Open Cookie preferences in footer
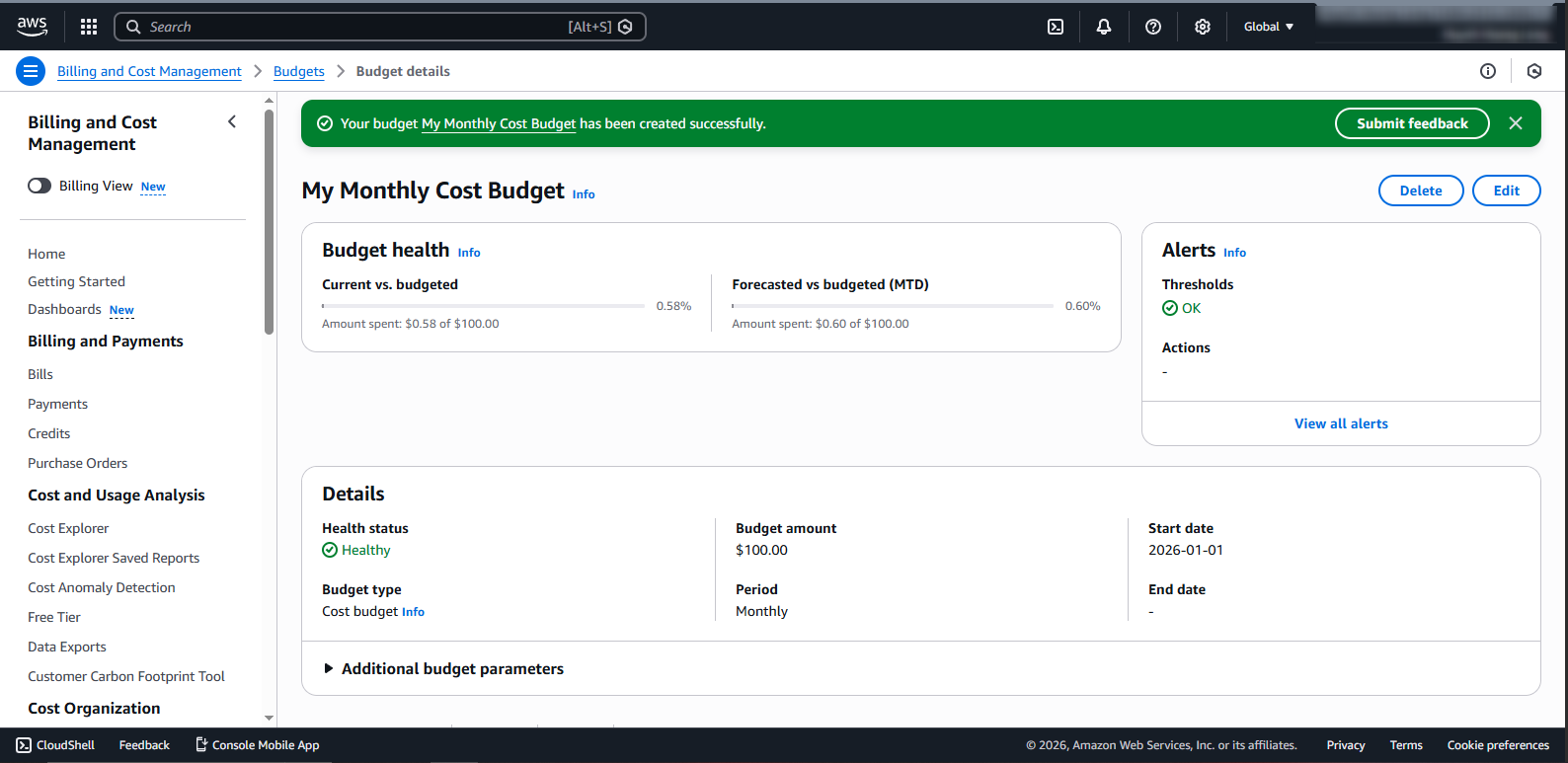The image size is (1568, 763). (1498, 745)
